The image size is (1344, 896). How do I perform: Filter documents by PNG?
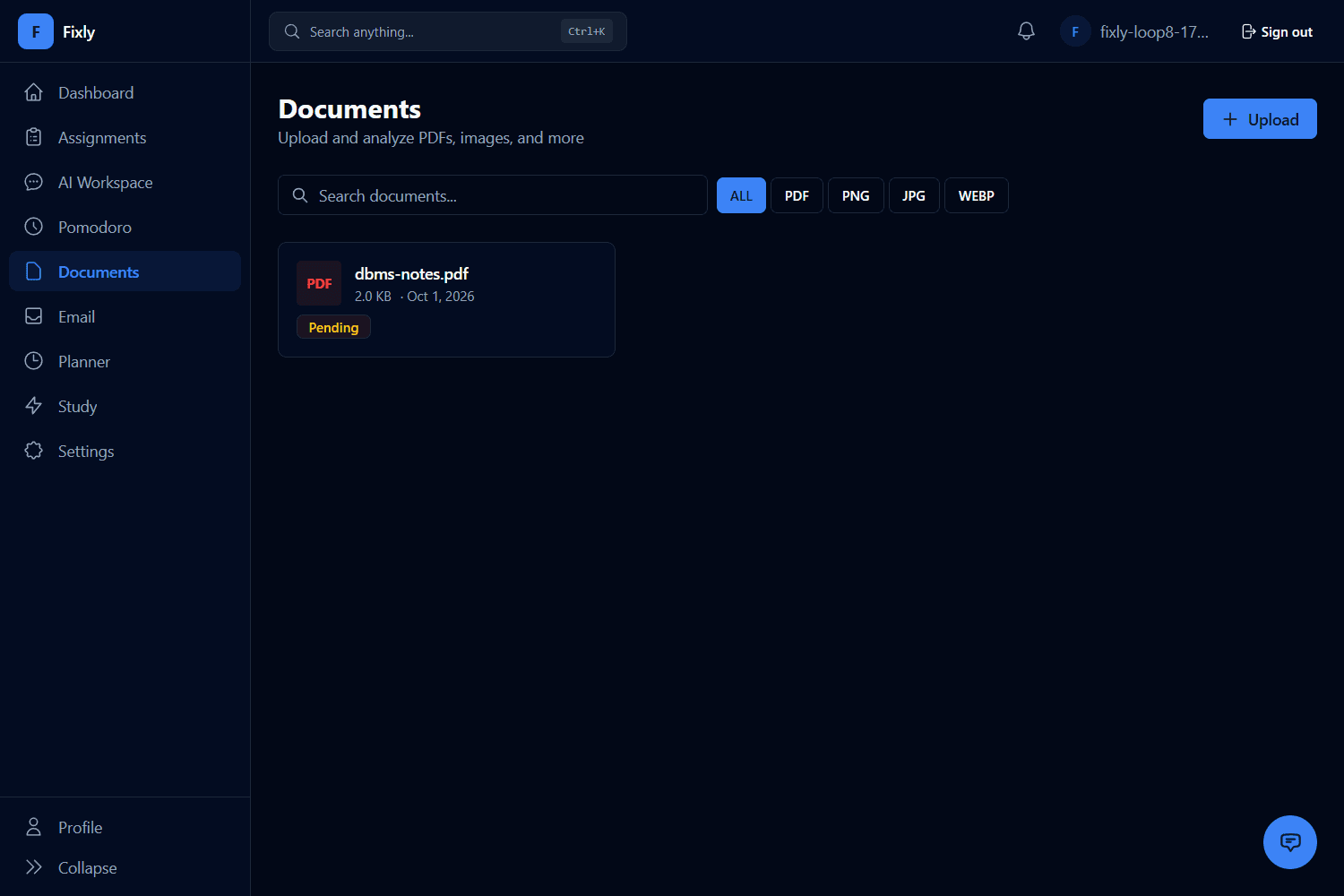click(856, 195)
